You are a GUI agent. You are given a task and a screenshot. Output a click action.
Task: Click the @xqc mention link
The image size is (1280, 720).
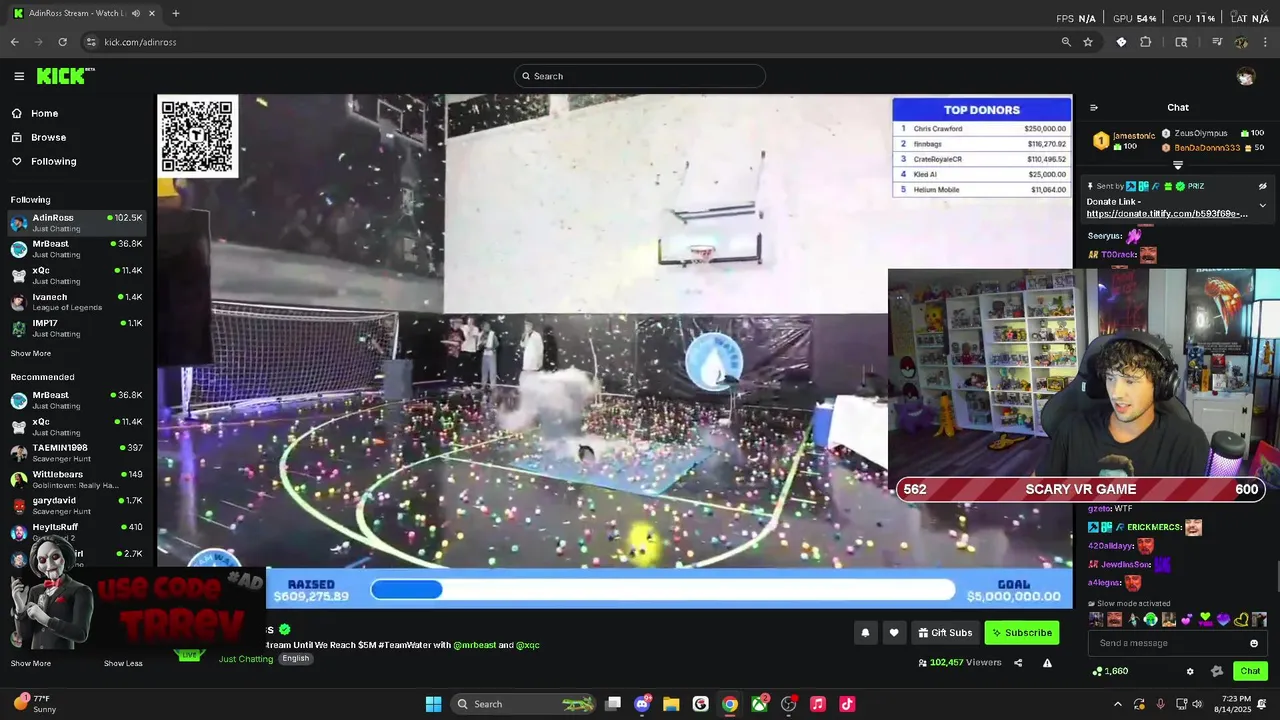click(527, 645)
